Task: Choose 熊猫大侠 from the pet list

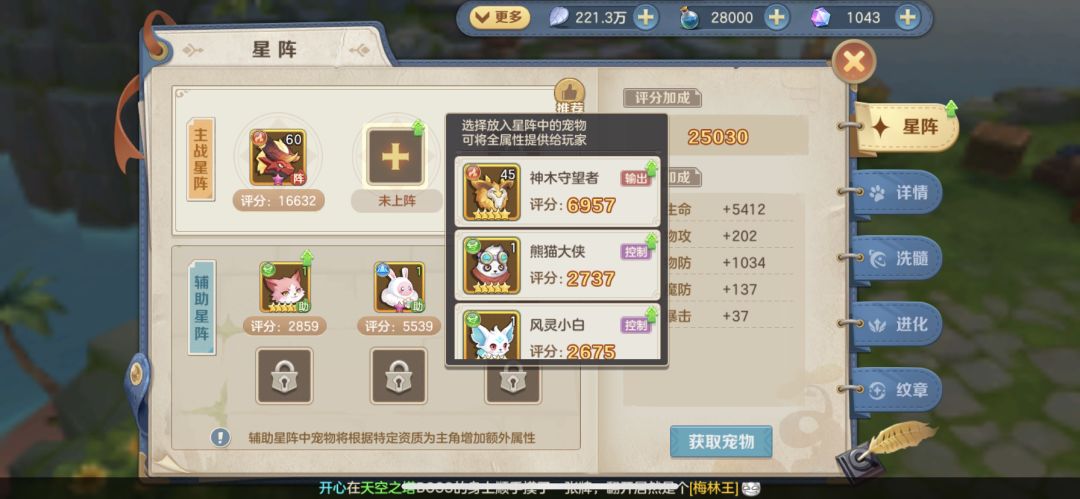Action: point(557,265)
